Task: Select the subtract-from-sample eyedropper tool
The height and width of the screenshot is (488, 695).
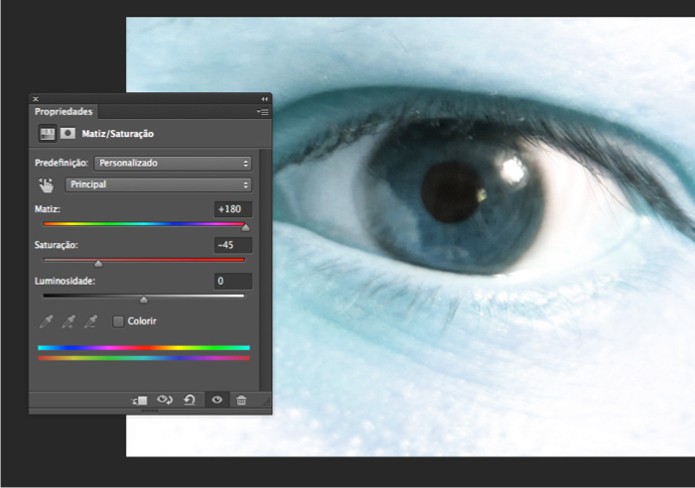Action: [x=91, y=321]
